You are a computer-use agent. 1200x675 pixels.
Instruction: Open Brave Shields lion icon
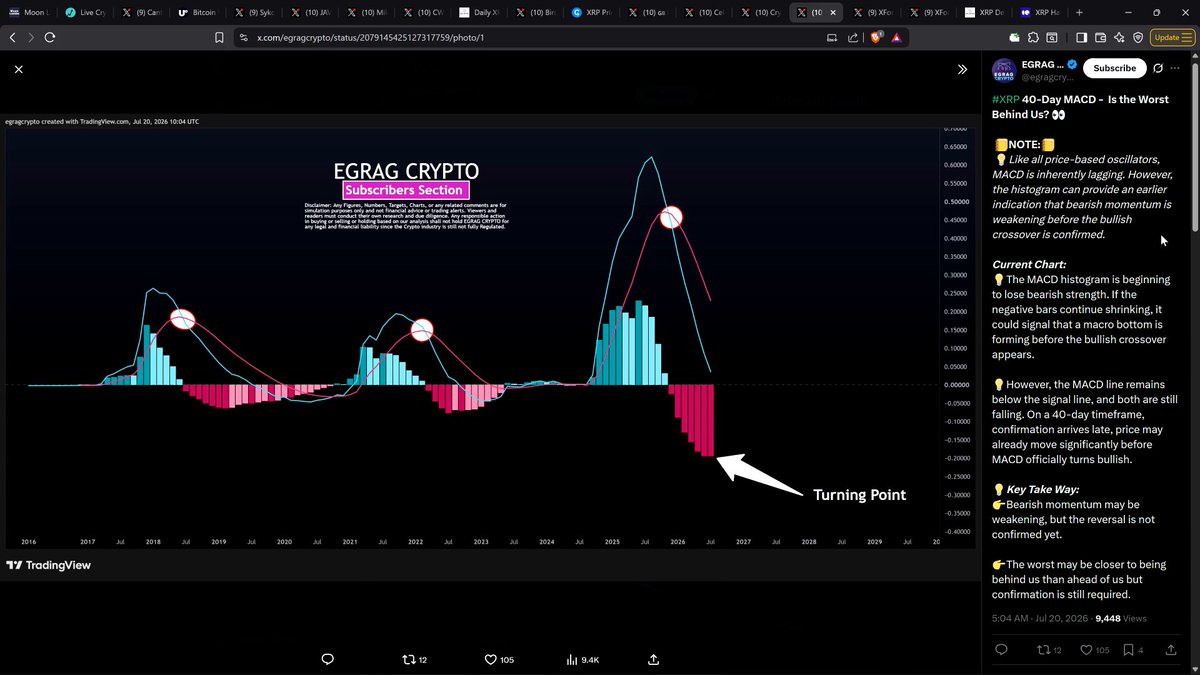875,38
